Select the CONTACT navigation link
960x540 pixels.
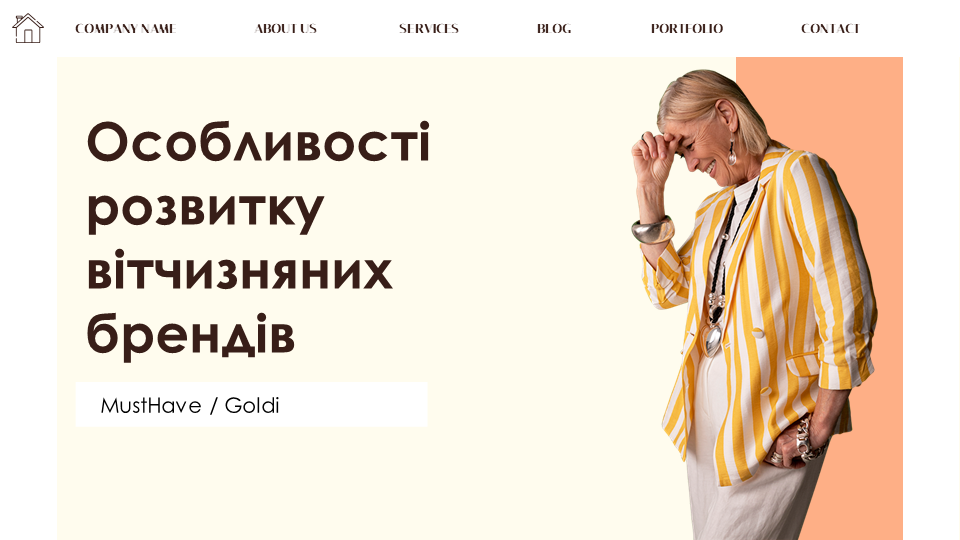coord(830,29)
